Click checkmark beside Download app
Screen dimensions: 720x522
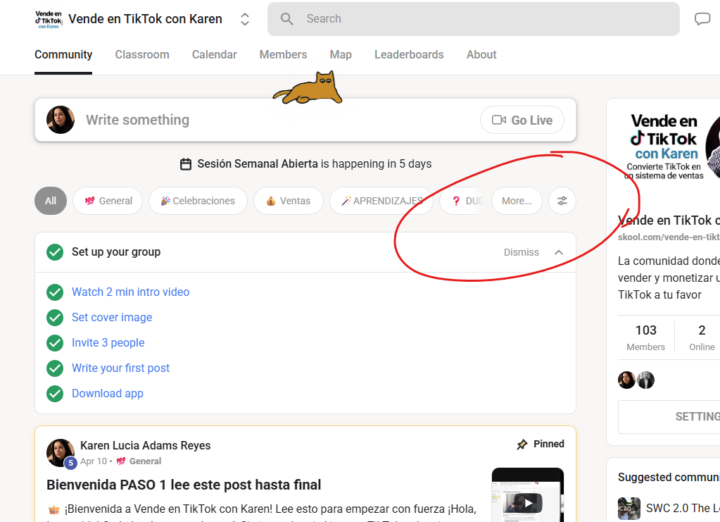[x=55, y=393]
